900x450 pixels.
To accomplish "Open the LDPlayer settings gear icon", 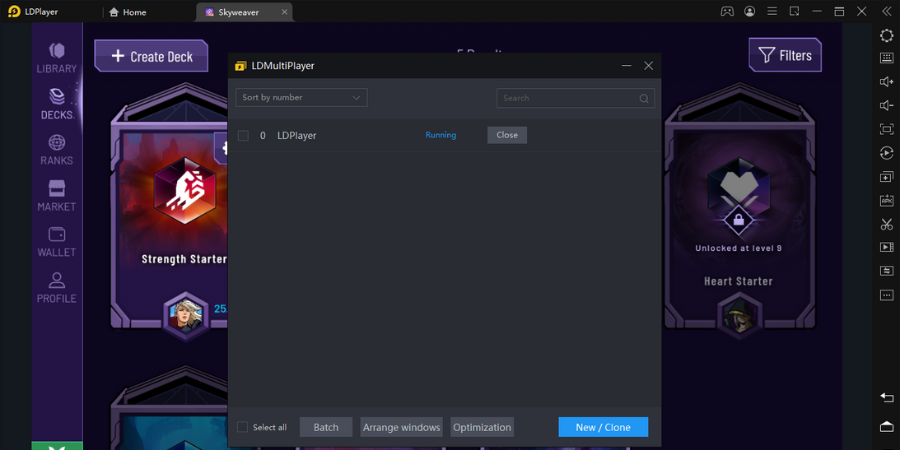I will pyautogui.click(x=886, y=36).
